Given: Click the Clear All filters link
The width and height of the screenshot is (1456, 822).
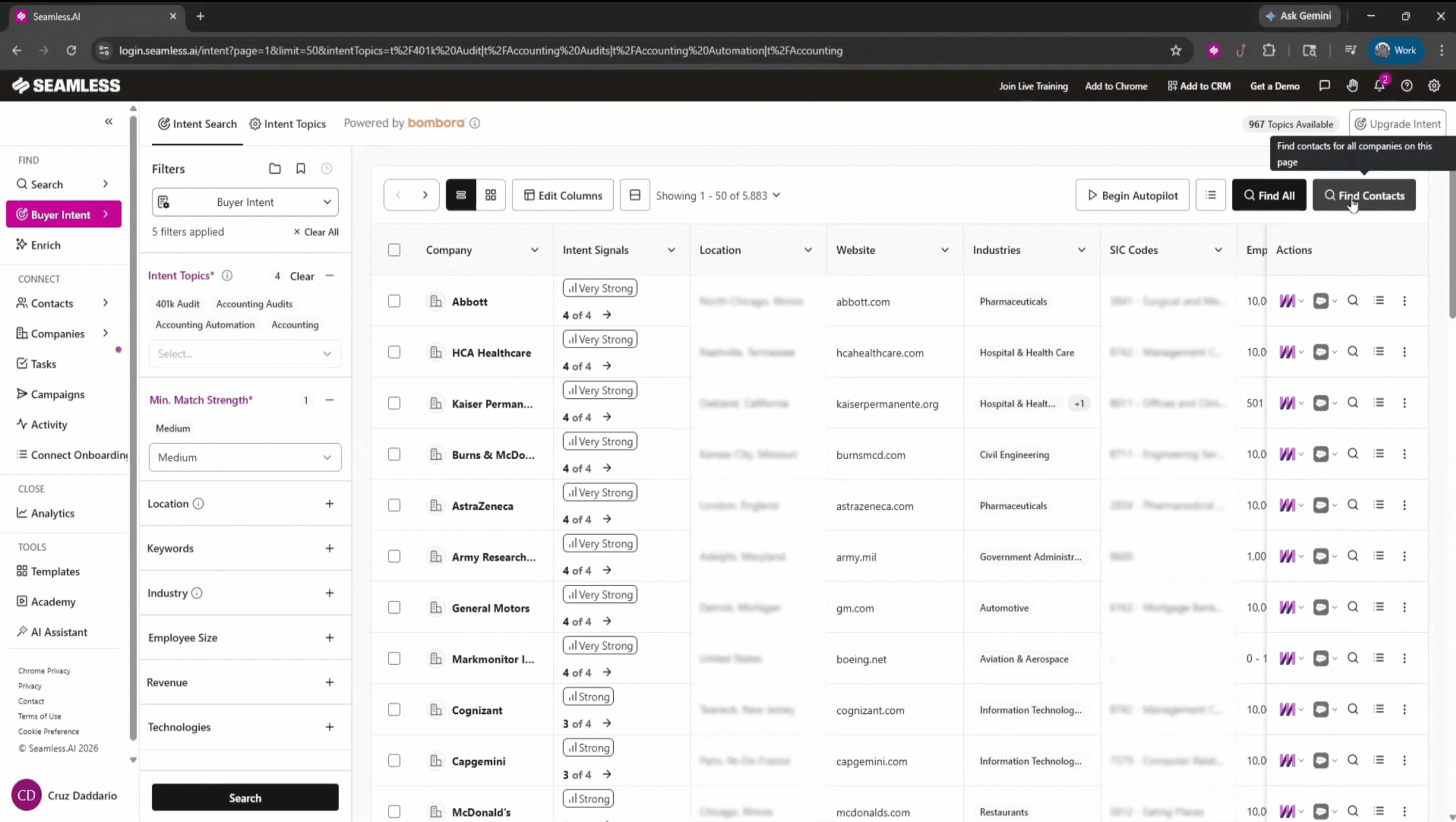Looking at the screenshot, I should coord(316,232).
